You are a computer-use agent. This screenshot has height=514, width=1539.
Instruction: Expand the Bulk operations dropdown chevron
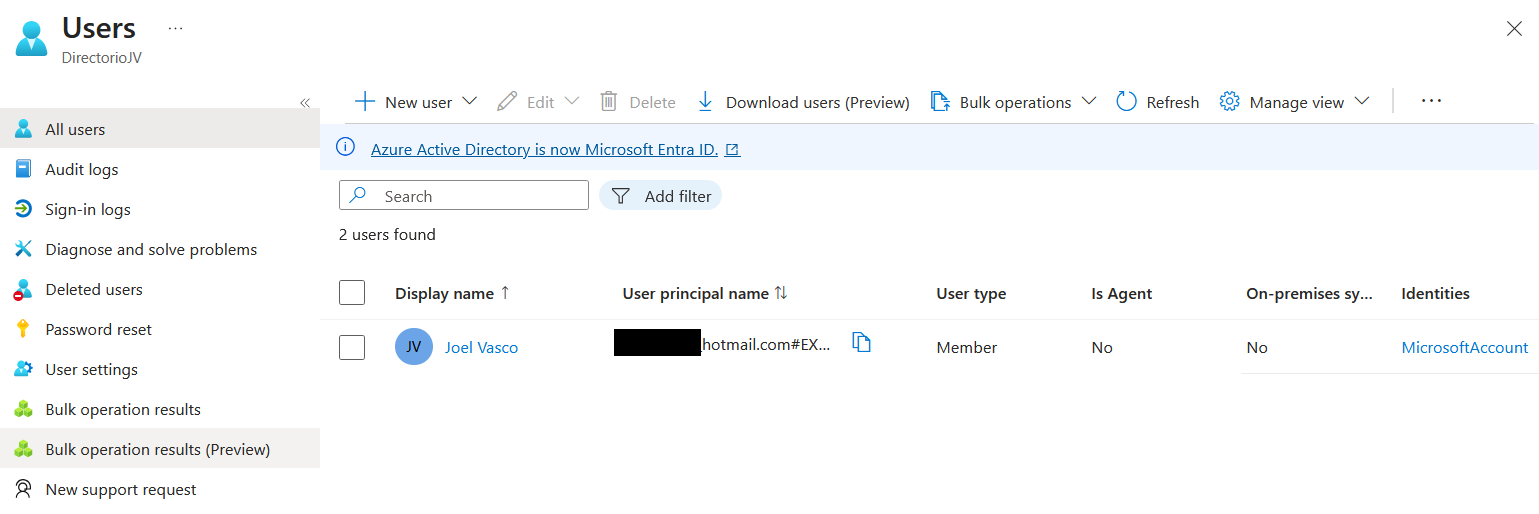click(1089, 101)
